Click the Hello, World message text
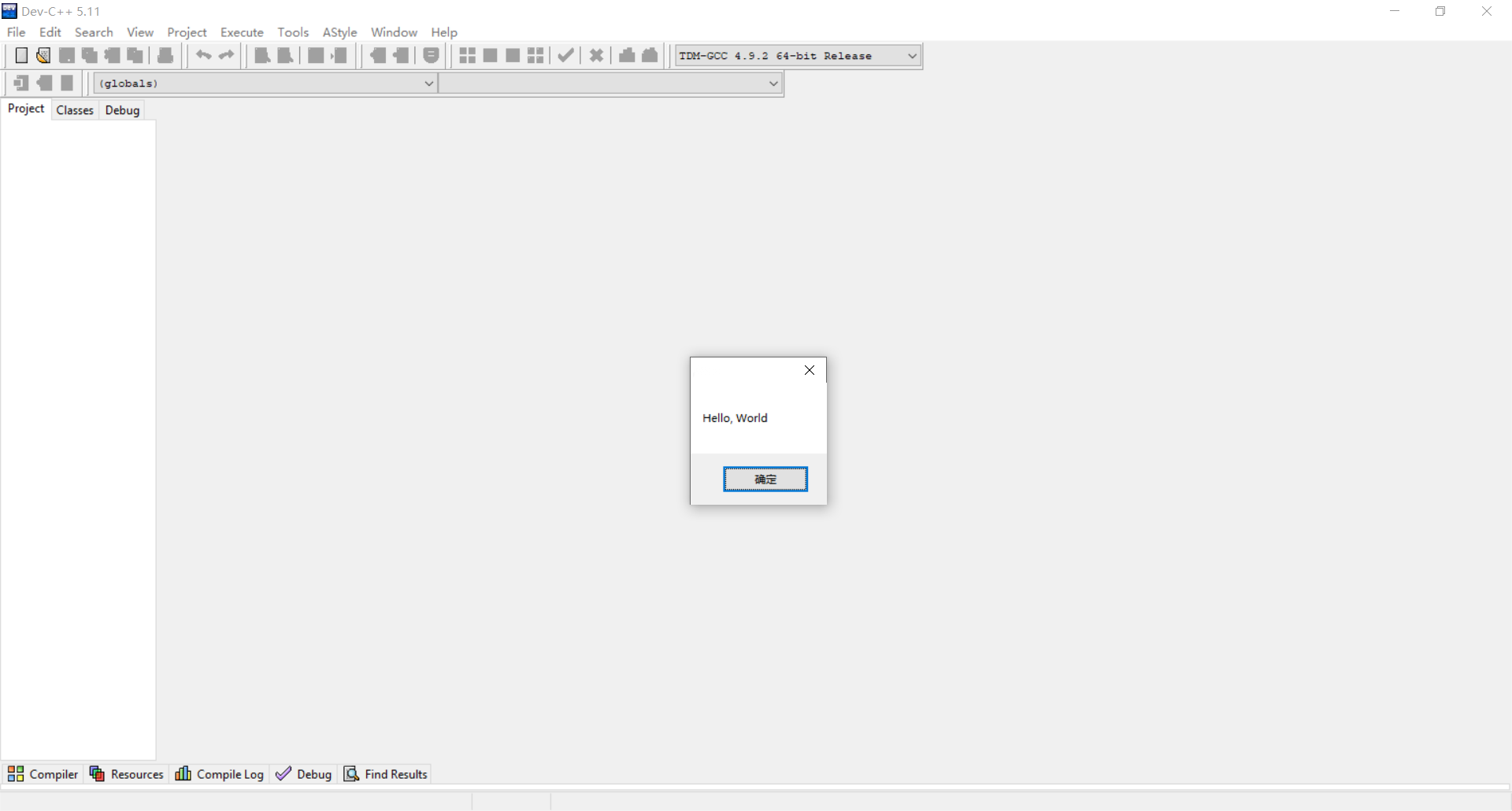Screen dimensions: 1512x811 [735, 418]
